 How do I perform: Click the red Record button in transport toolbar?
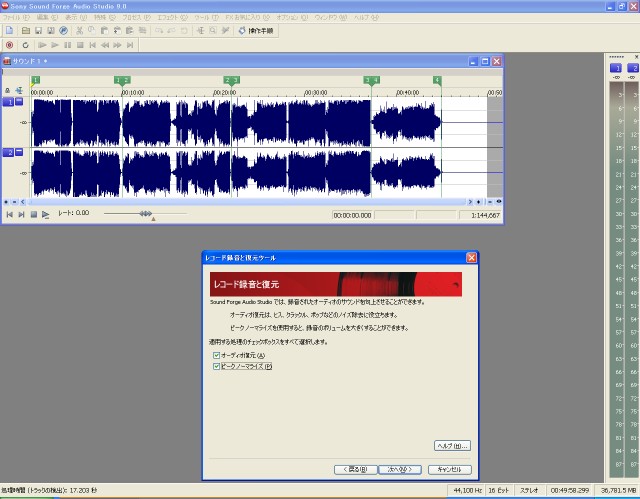(8, 45)
